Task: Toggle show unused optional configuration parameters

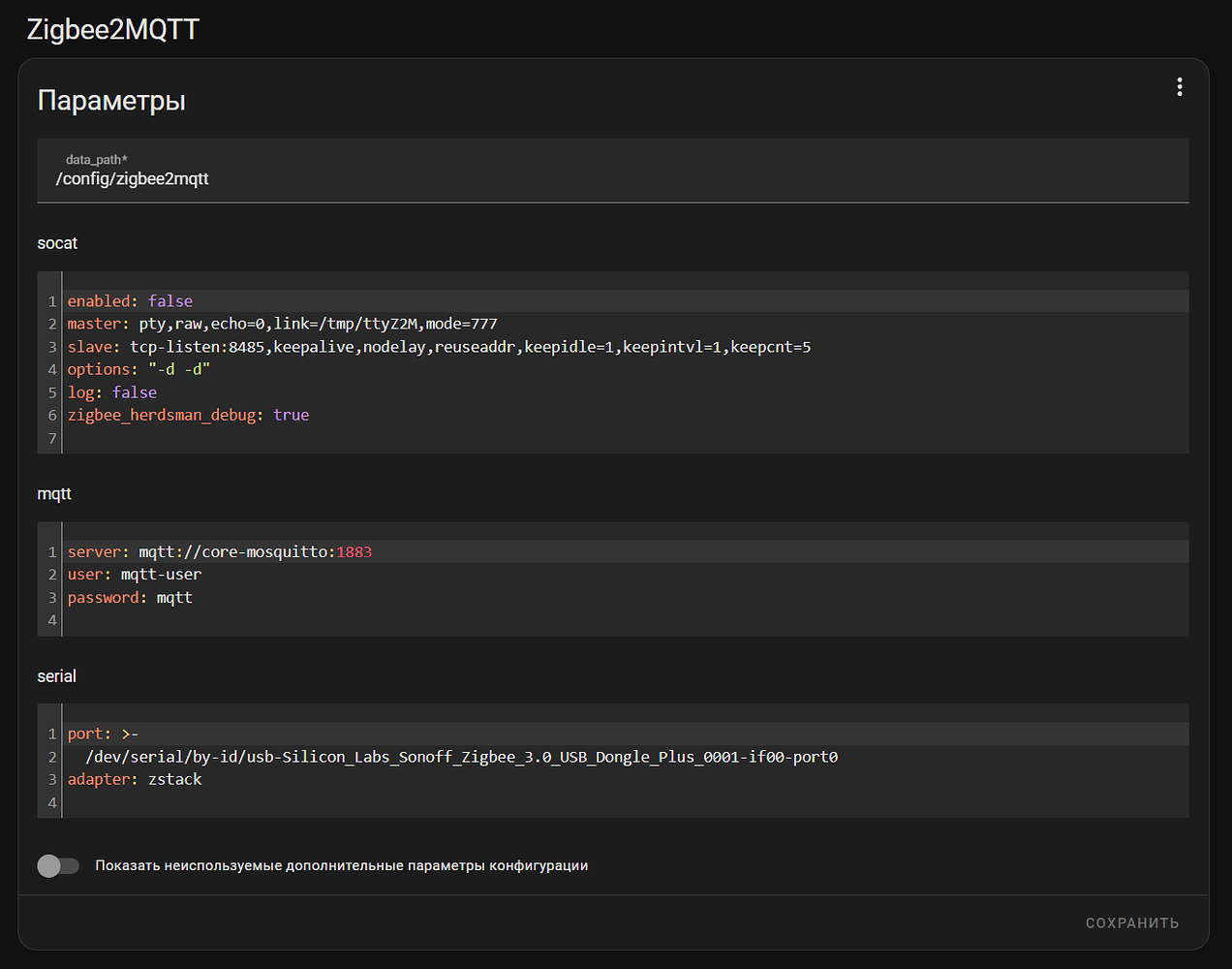Action: click(x=58, y=865)
